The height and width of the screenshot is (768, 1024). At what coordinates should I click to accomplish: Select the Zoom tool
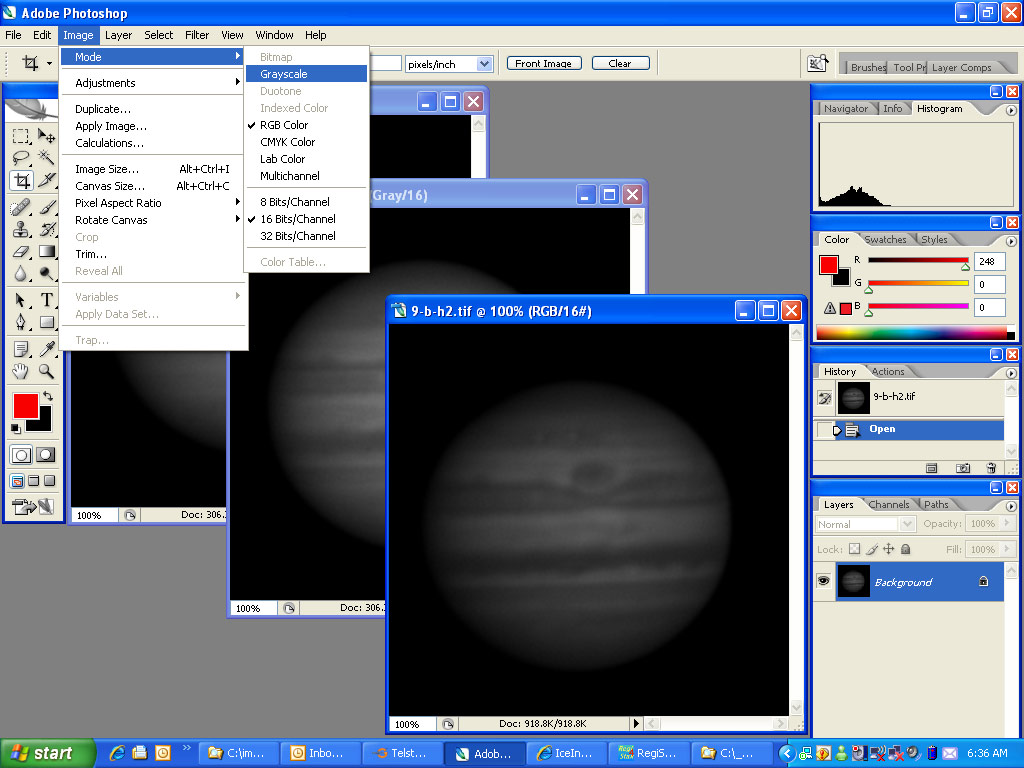(x=46, y=371)
